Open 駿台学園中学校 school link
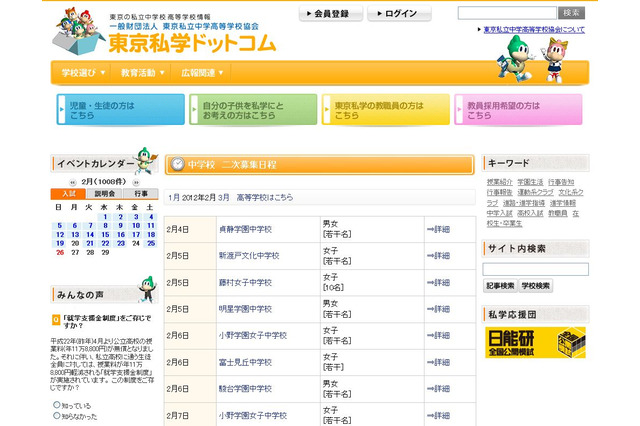This screenshot has height=426, width=640. 245,389
